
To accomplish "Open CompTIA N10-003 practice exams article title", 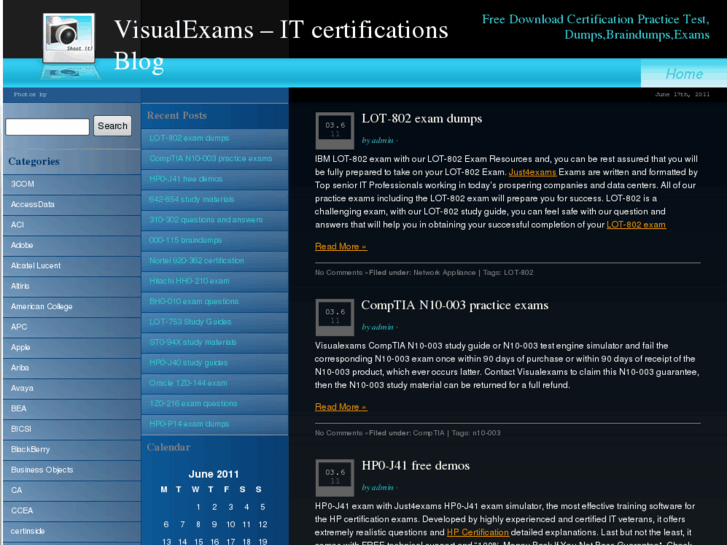I will pos(454,305).
